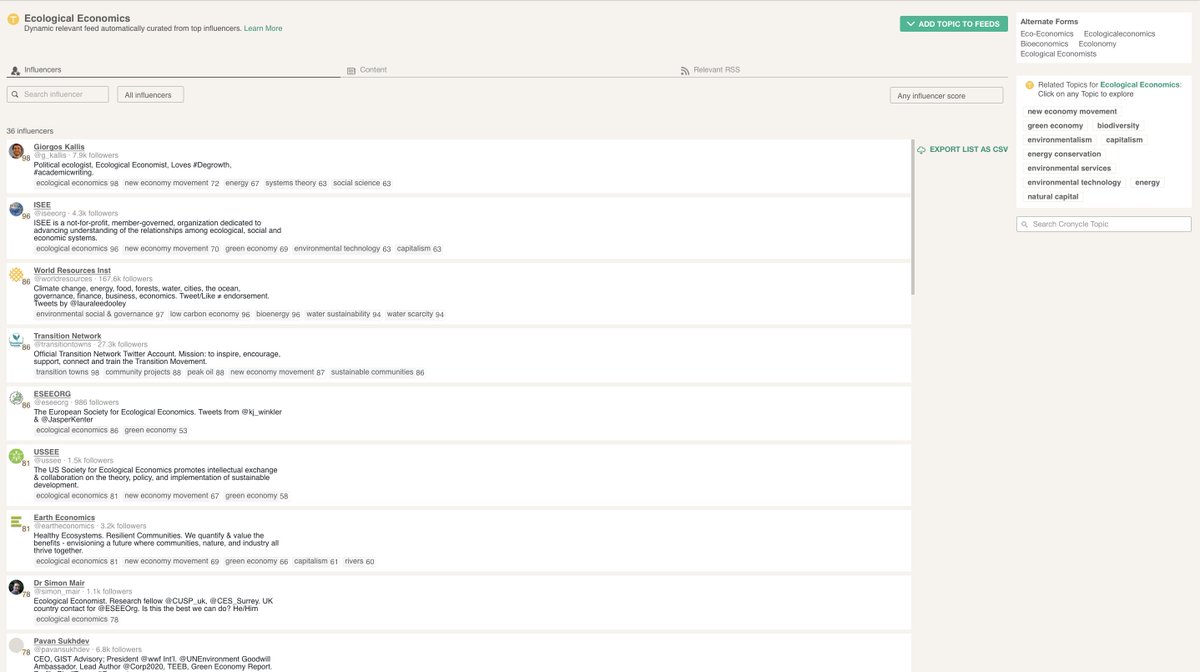Select related topic environmental services

click(1069, 168)
